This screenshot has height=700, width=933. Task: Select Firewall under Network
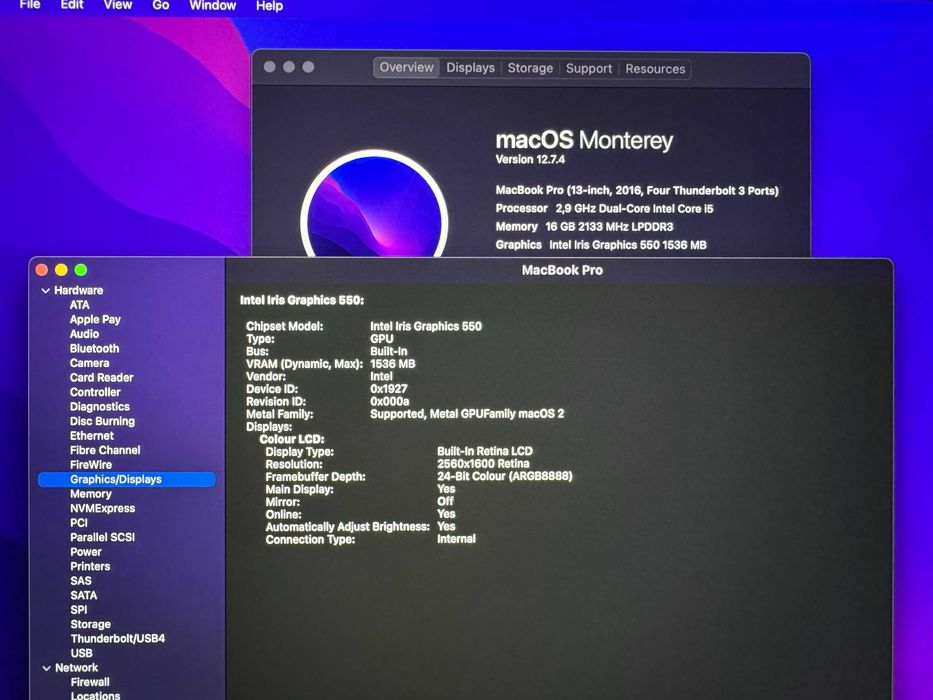tap(90, 682)
